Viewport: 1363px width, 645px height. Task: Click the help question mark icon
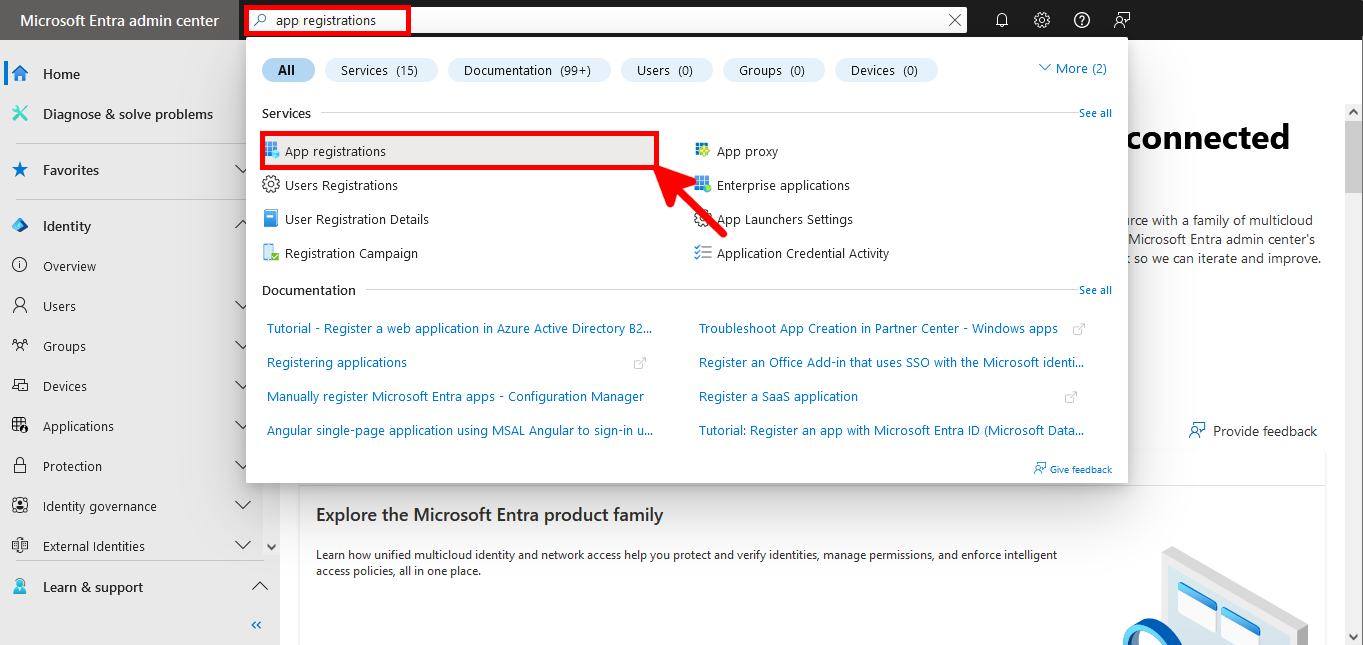(x=1081, y=19)
